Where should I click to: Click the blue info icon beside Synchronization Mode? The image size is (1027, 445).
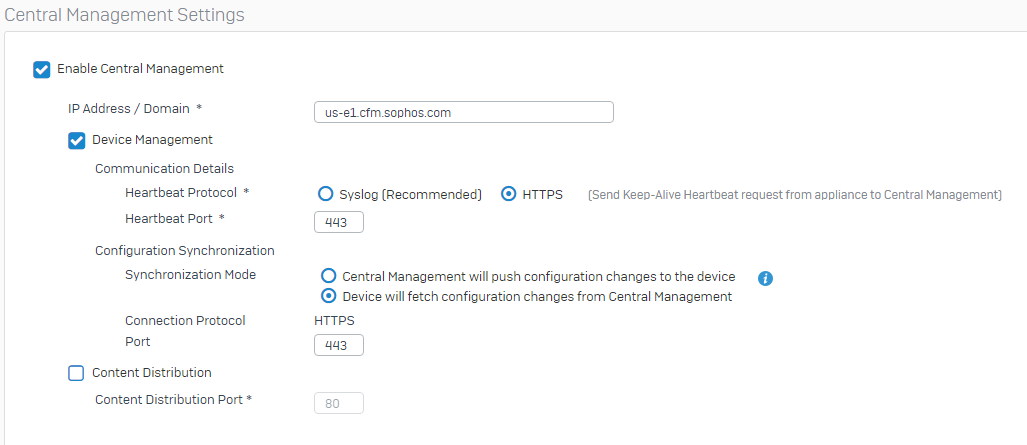tap(765, 279)
